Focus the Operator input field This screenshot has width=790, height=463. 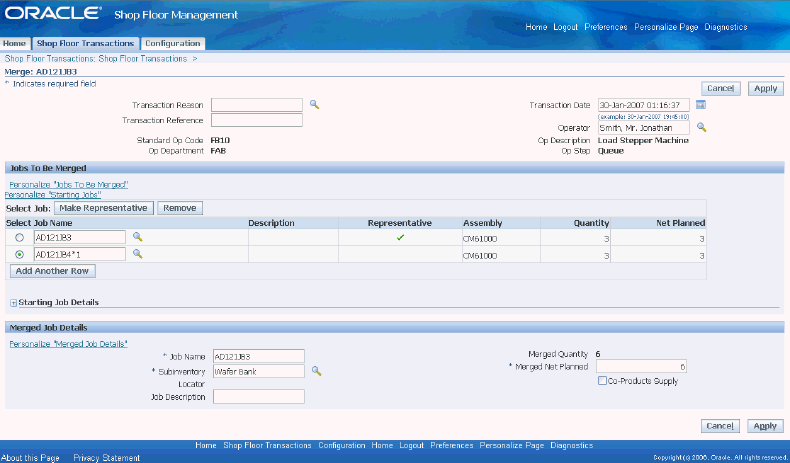click(643, 127)
